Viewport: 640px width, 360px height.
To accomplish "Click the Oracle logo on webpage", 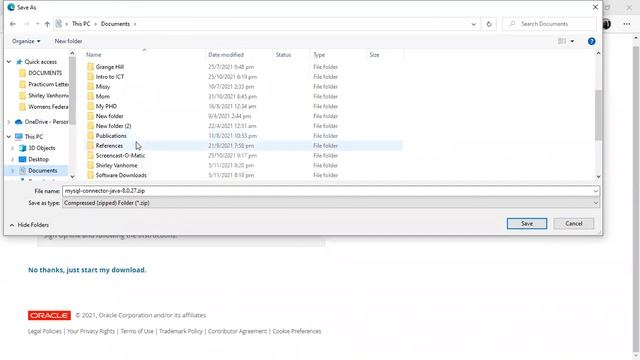I will (x=49, y=316).
